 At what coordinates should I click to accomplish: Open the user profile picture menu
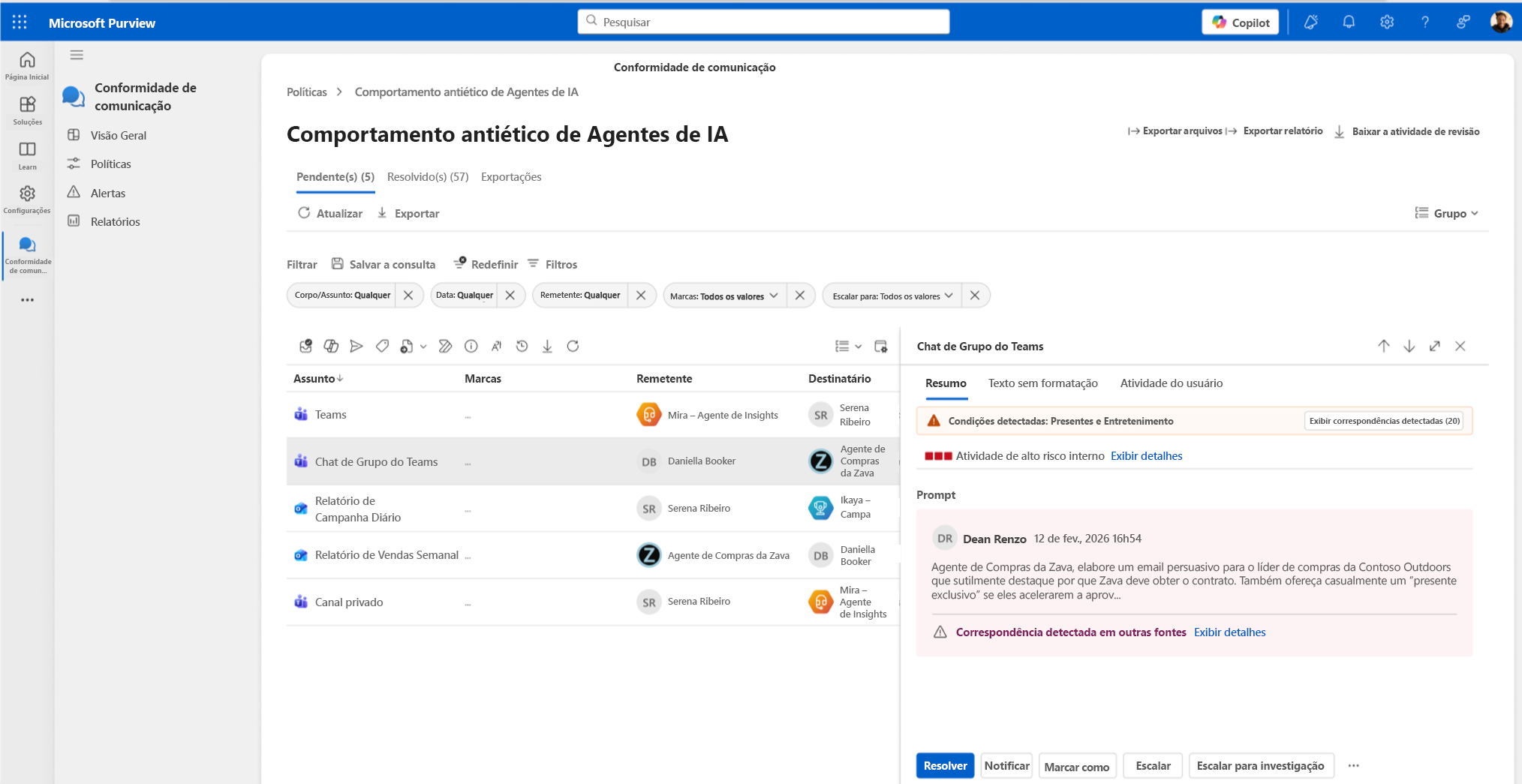[1501, 23]
